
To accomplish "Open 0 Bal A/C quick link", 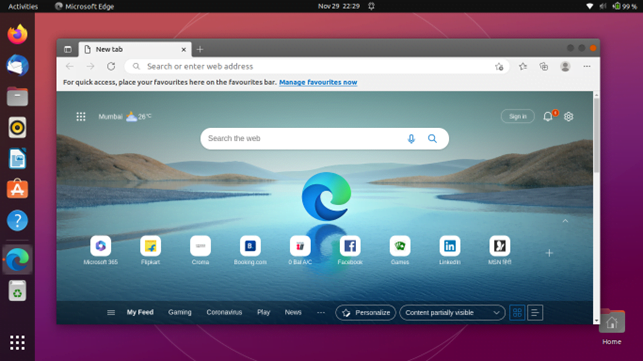I will coord(300,250).
